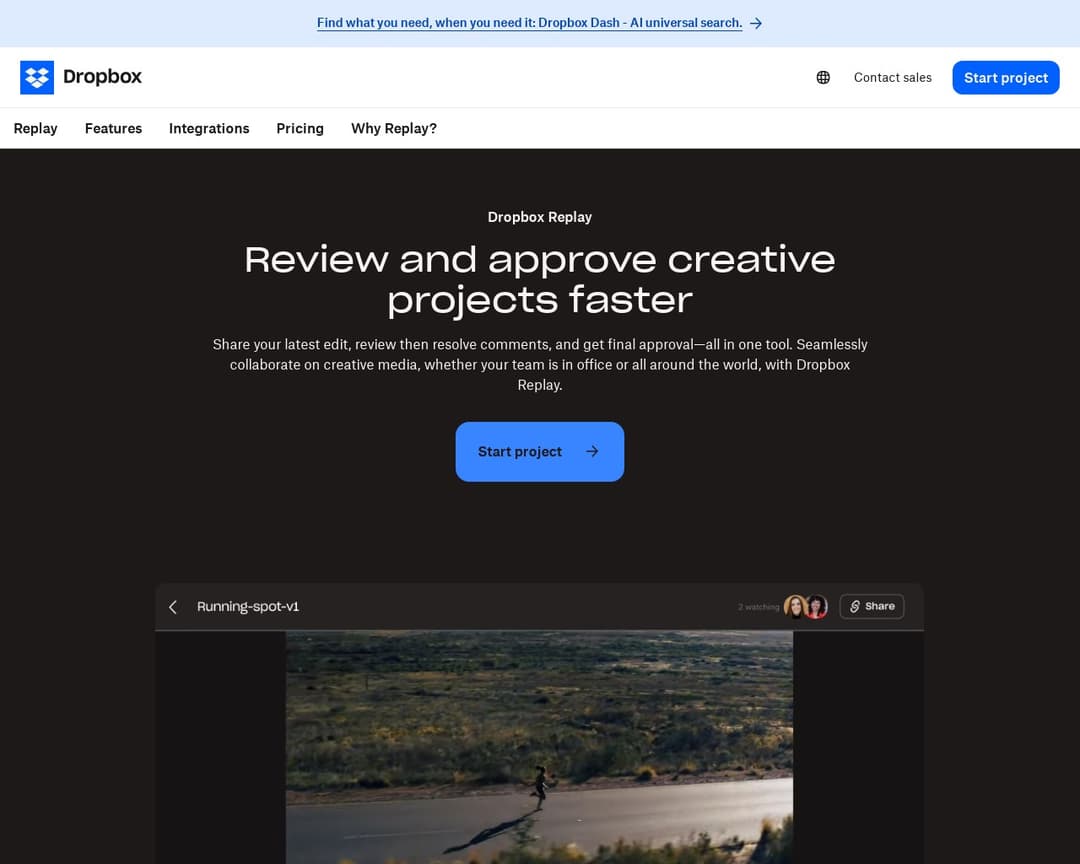
Task: Click the Dropbox wordmark text
Action: 103,76
